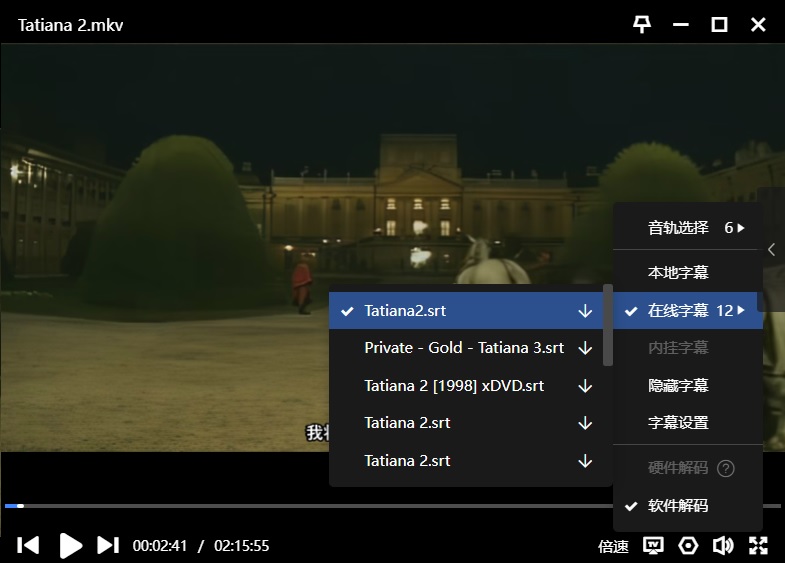This screenshot has height=563, width=785.
Task: Click the 倍速 playback speed button
Action: [613, 546]
